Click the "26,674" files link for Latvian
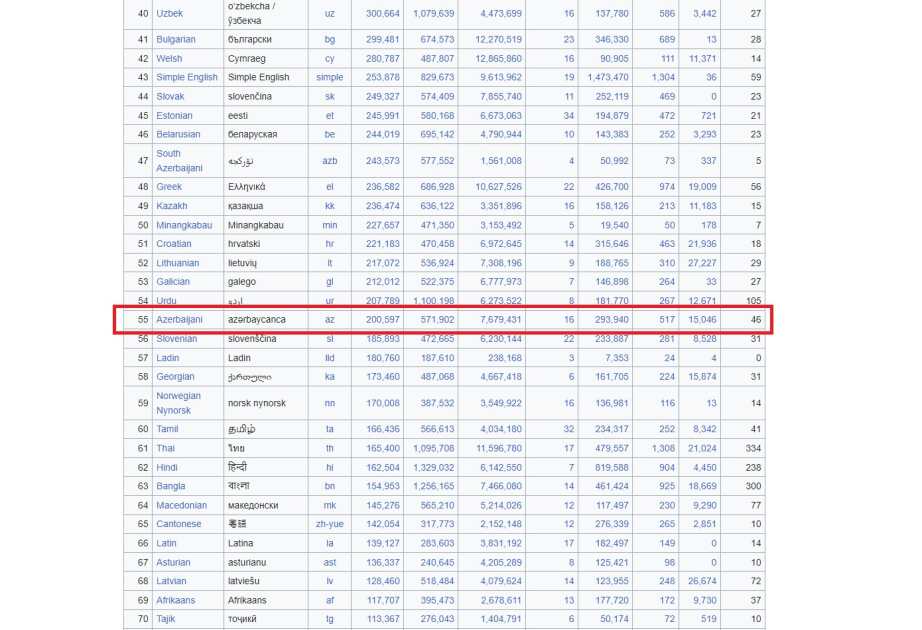The image size is (922, 630). (x=702, y=581)
